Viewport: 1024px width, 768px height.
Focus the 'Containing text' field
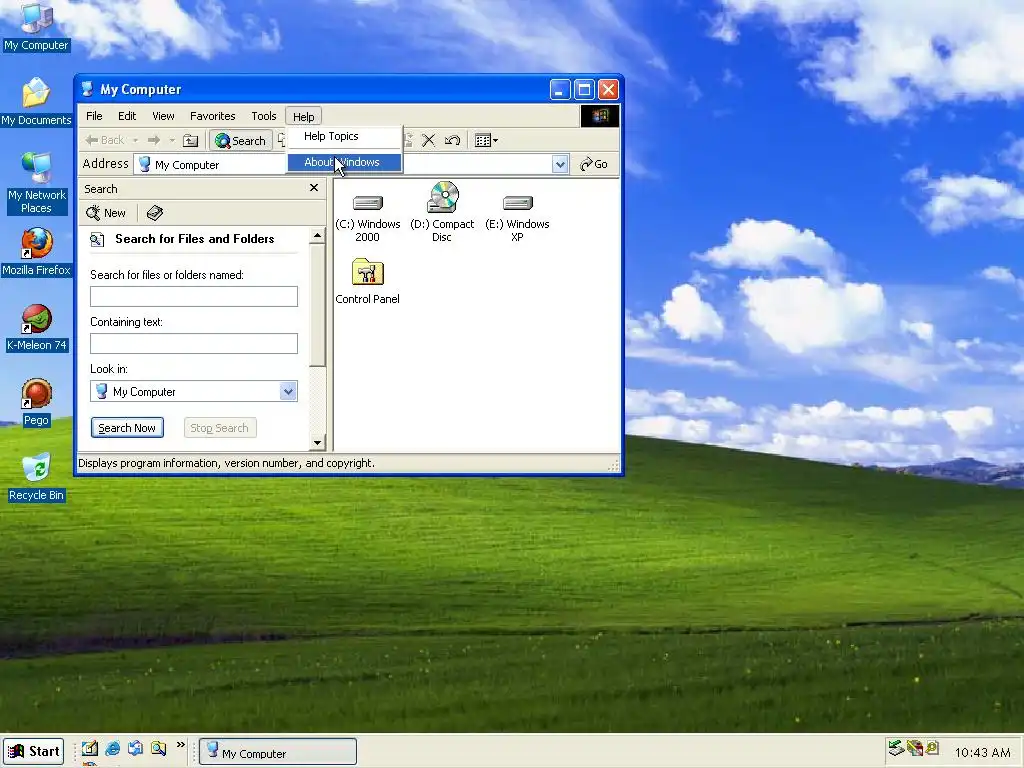pos(194,344)
